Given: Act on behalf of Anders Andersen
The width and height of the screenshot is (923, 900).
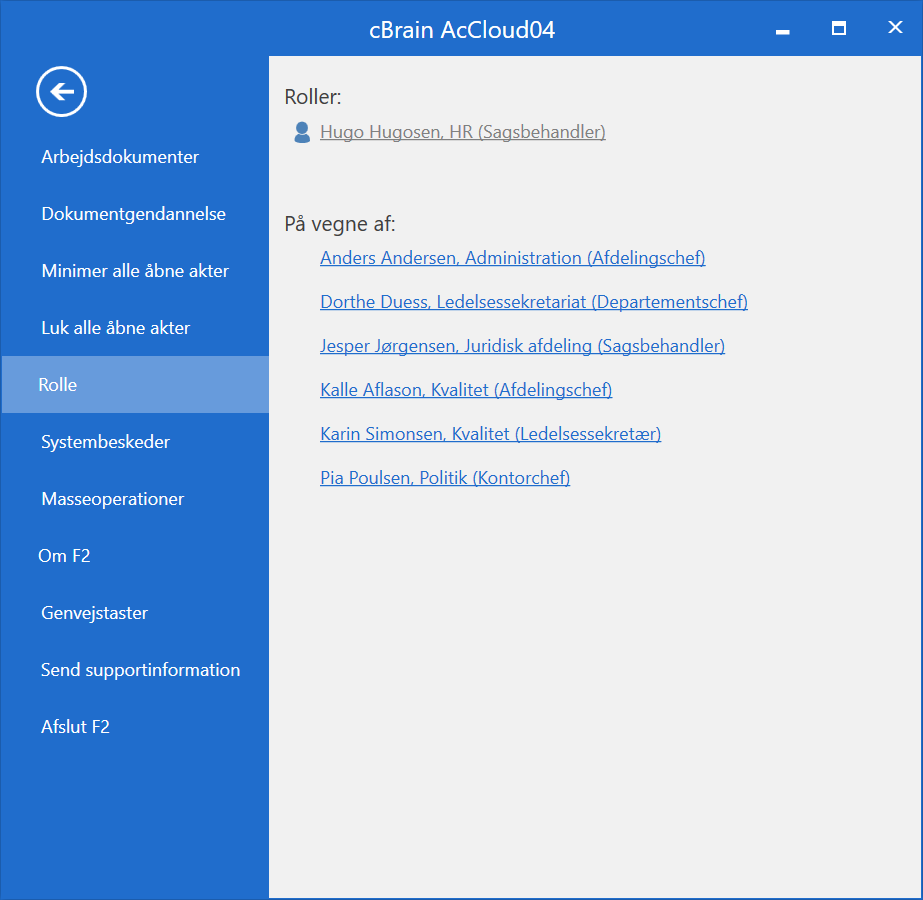Looking at the screenshot, I should pyautogui.click(x=512, y=258).
